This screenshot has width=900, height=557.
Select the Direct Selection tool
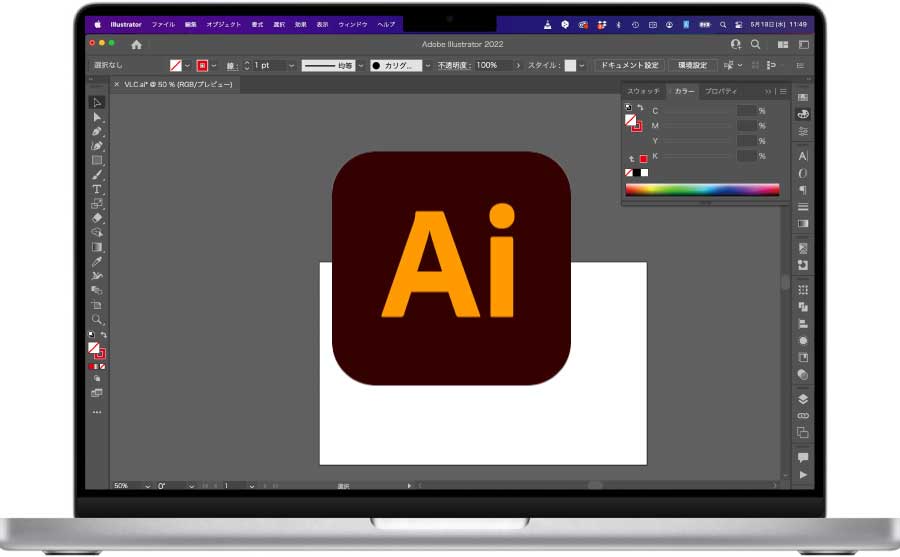tap(97, 117)
